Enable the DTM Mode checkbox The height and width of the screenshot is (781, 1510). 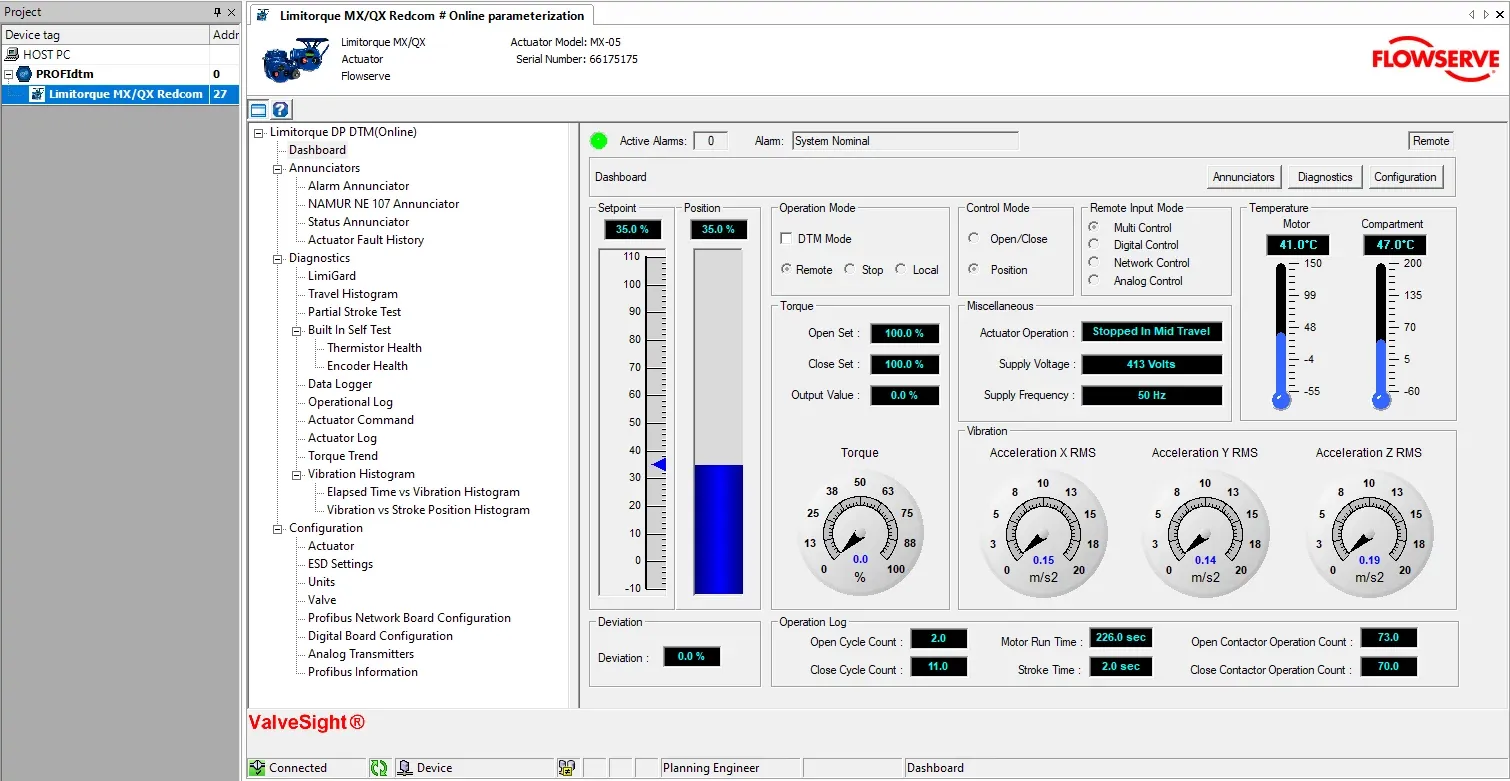787,239
